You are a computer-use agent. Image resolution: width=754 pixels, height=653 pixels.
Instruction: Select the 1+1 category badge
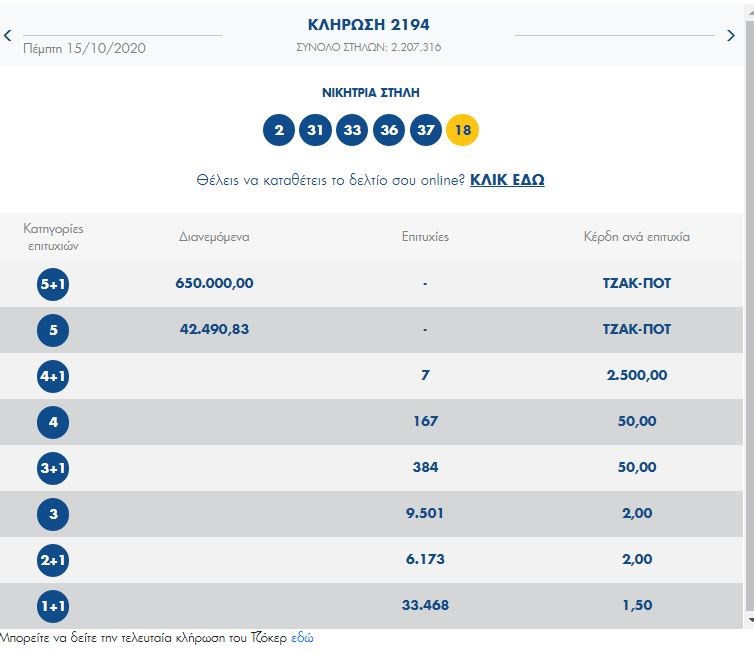(x=52, y=606)
